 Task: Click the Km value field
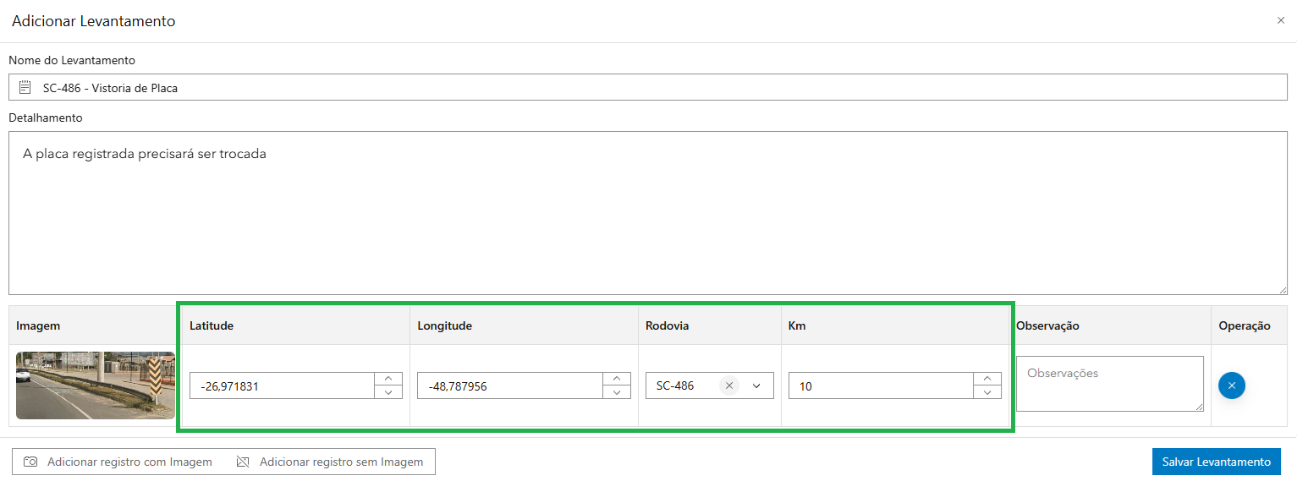click(x=880, y=386)
